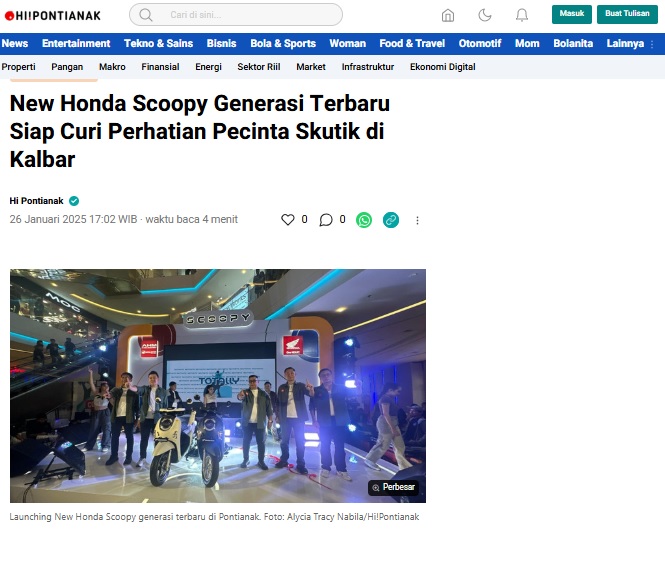This screenshot has height=563, width=665.
Task: Open Otomotif menu item
Action: 480,44
